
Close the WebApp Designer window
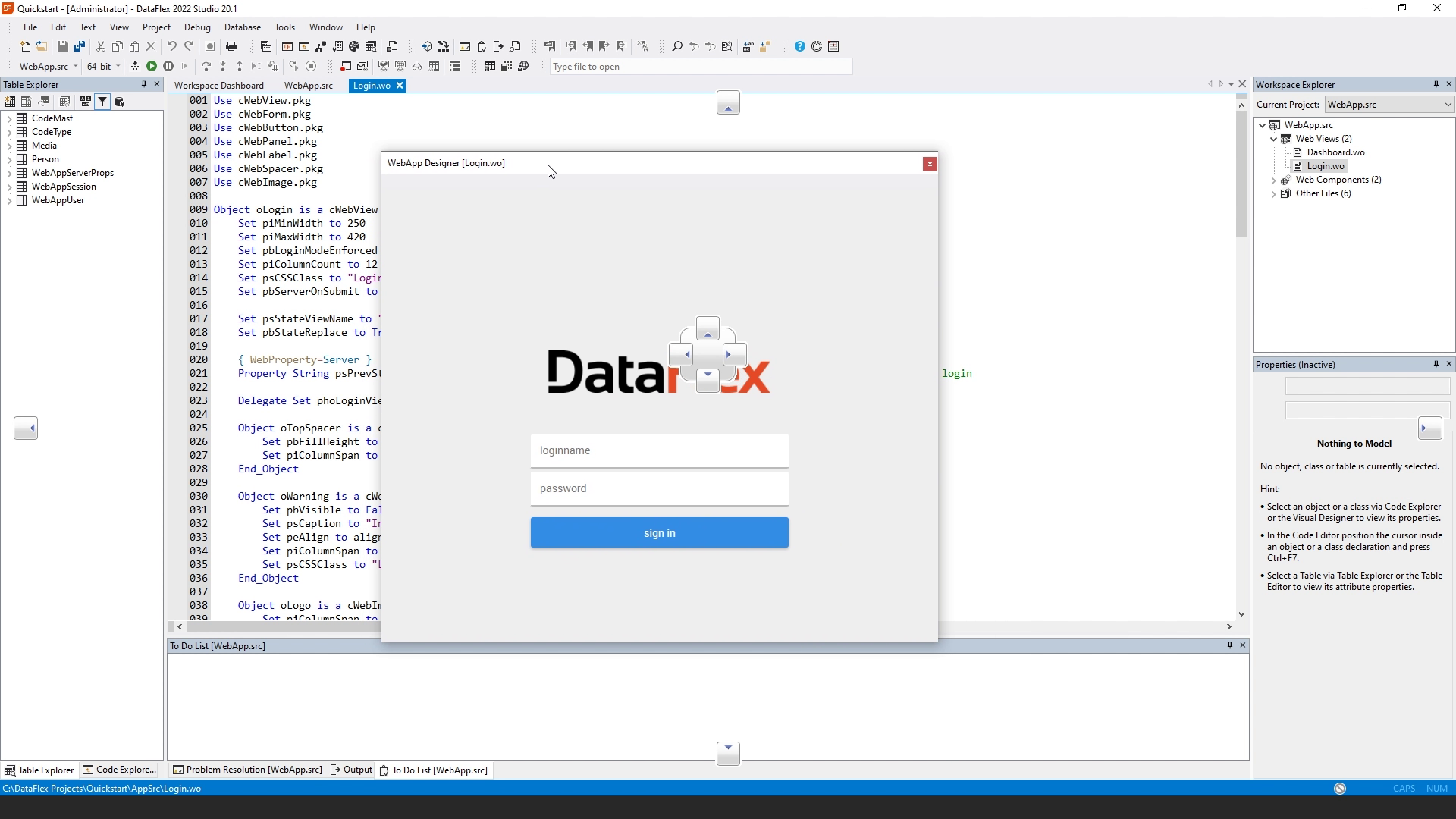[930, 164]
